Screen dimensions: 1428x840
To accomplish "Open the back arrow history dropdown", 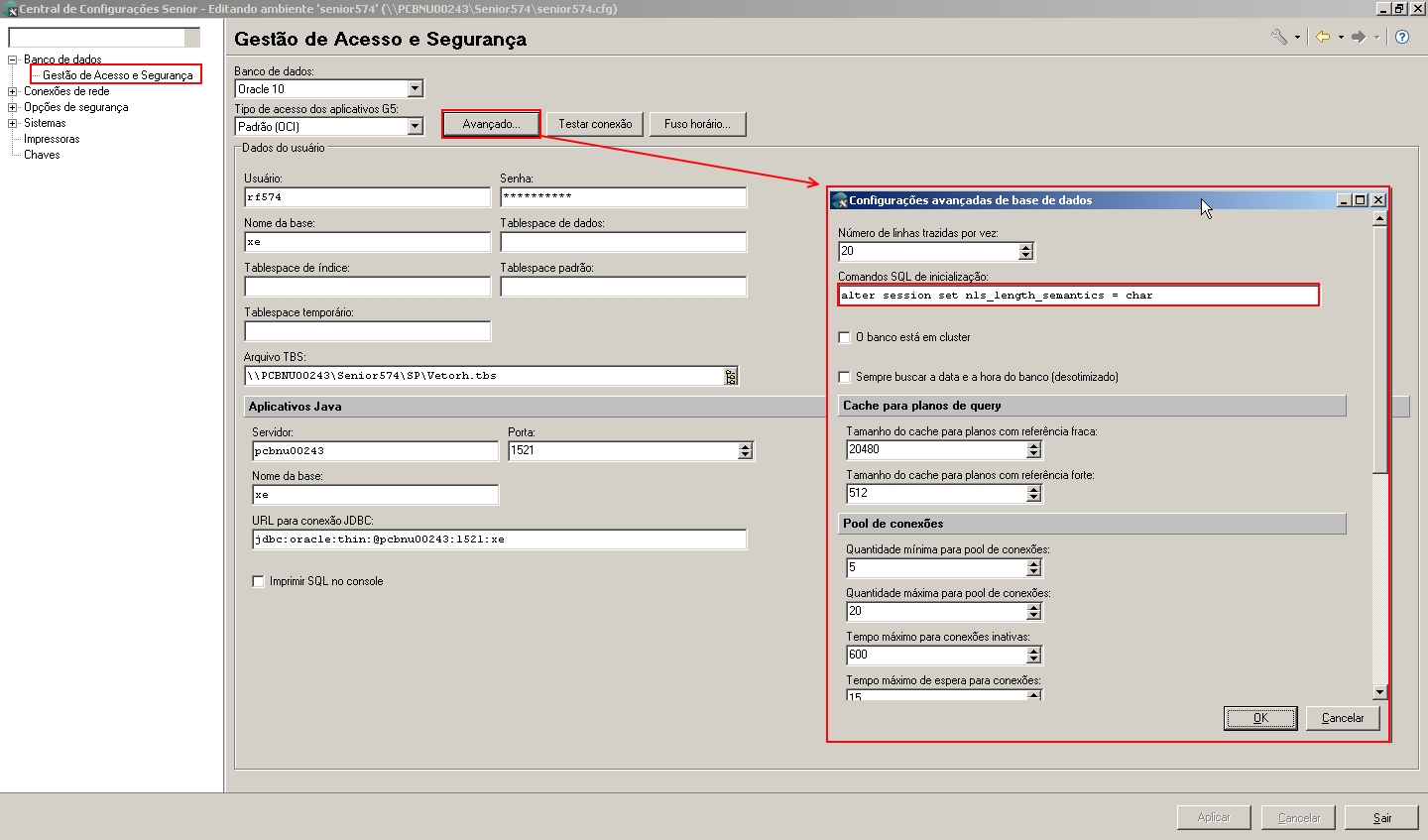I will pos(1341,38).
